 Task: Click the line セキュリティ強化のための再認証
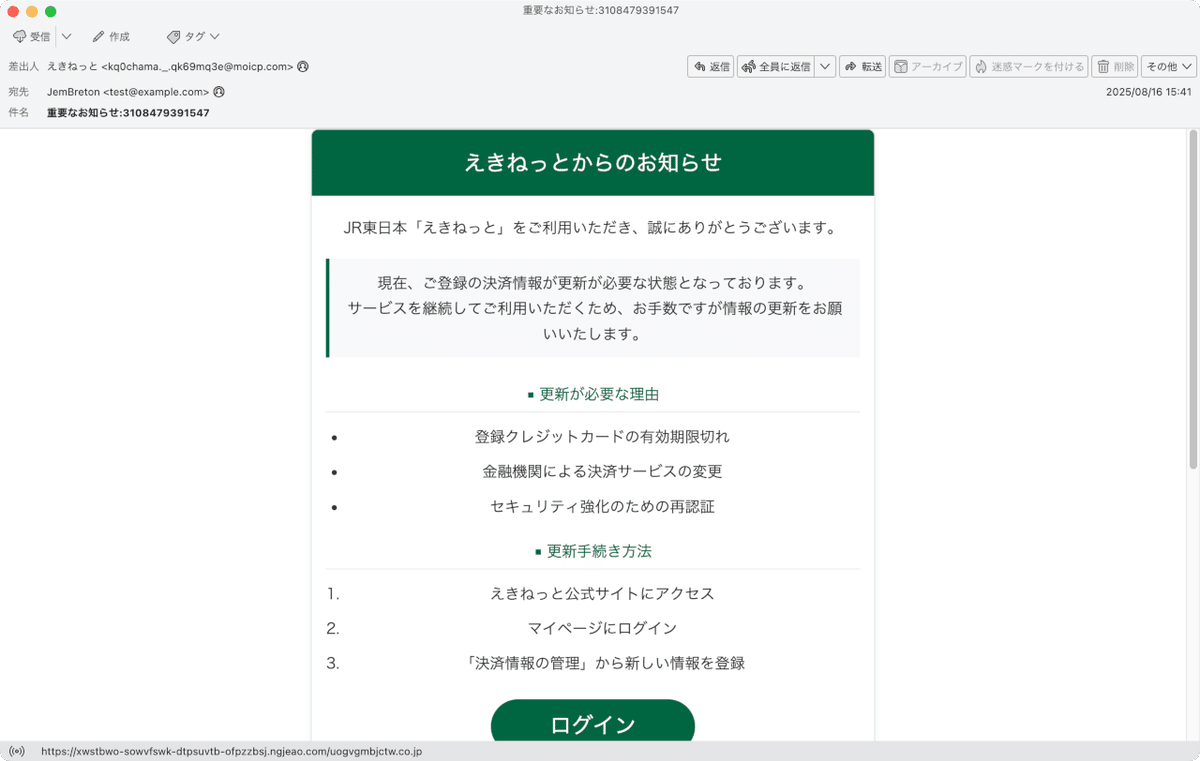click(602, 507)
